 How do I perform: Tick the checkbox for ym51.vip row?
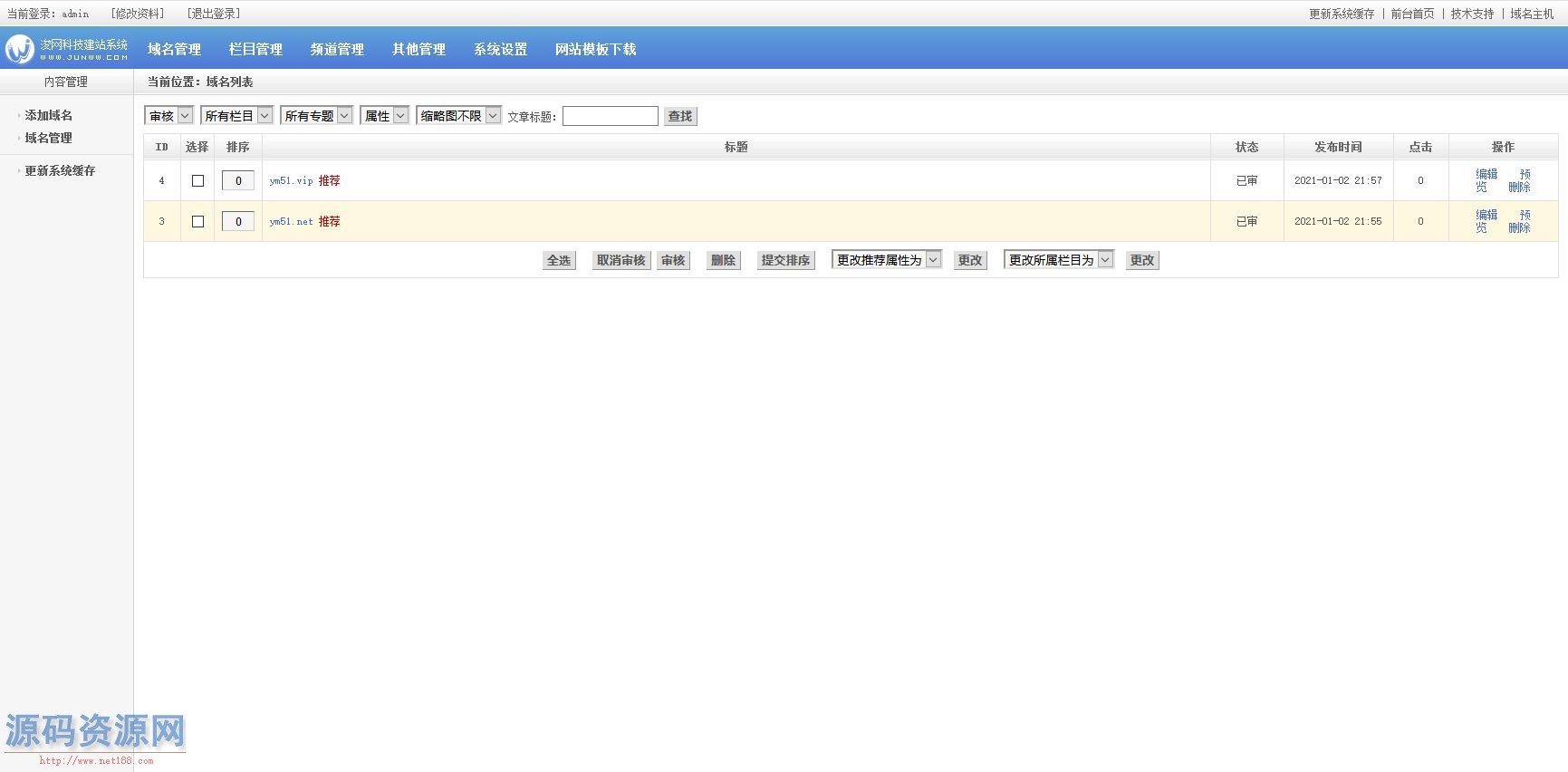tap(197, 181)
